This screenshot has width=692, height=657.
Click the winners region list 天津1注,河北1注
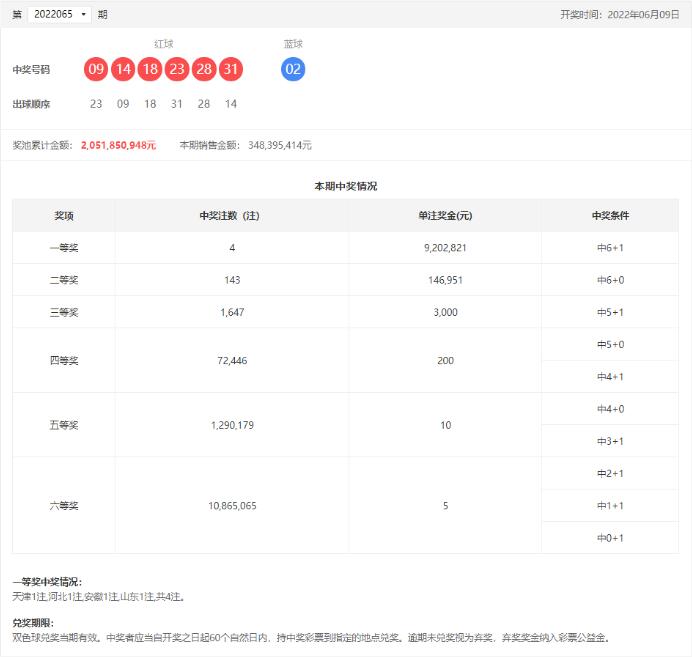[x=98, y=597]
